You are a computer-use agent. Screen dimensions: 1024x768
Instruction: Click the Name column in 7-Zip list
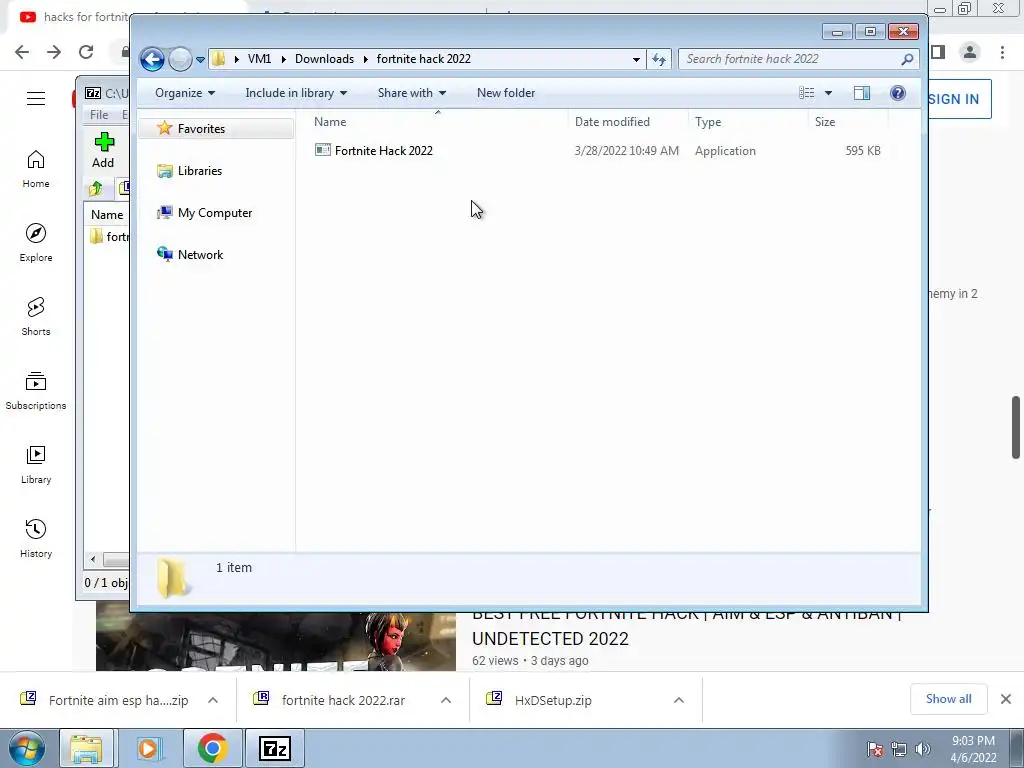pyautogui.click(x=107, y=215)
